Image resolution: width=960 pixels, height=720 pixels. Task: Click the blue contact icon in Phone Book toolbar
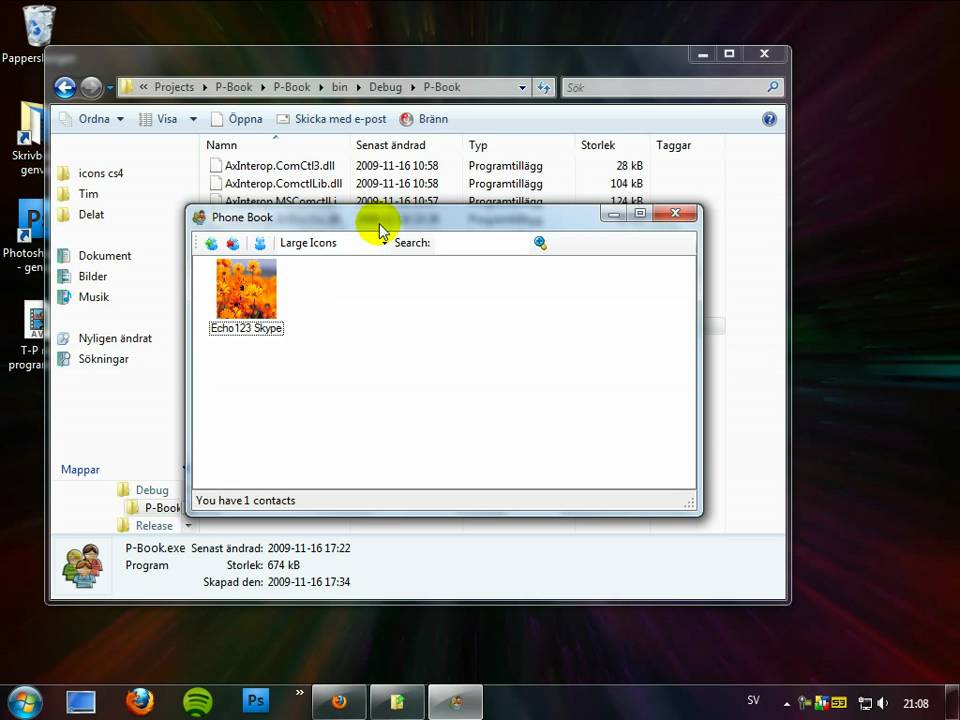point(260,243)
